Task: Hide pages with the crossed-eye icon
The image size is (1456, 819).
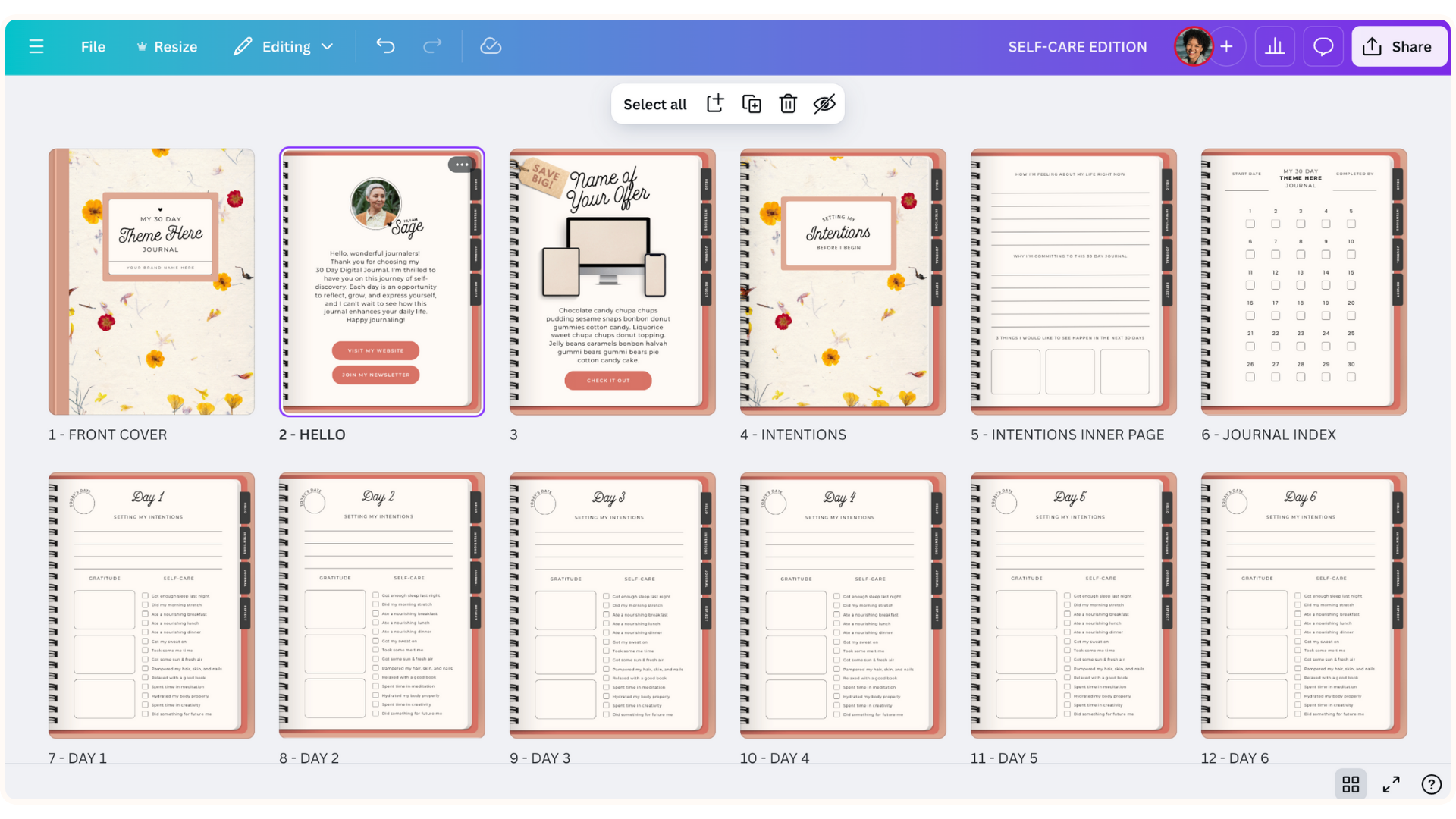Action: (825, 104)
